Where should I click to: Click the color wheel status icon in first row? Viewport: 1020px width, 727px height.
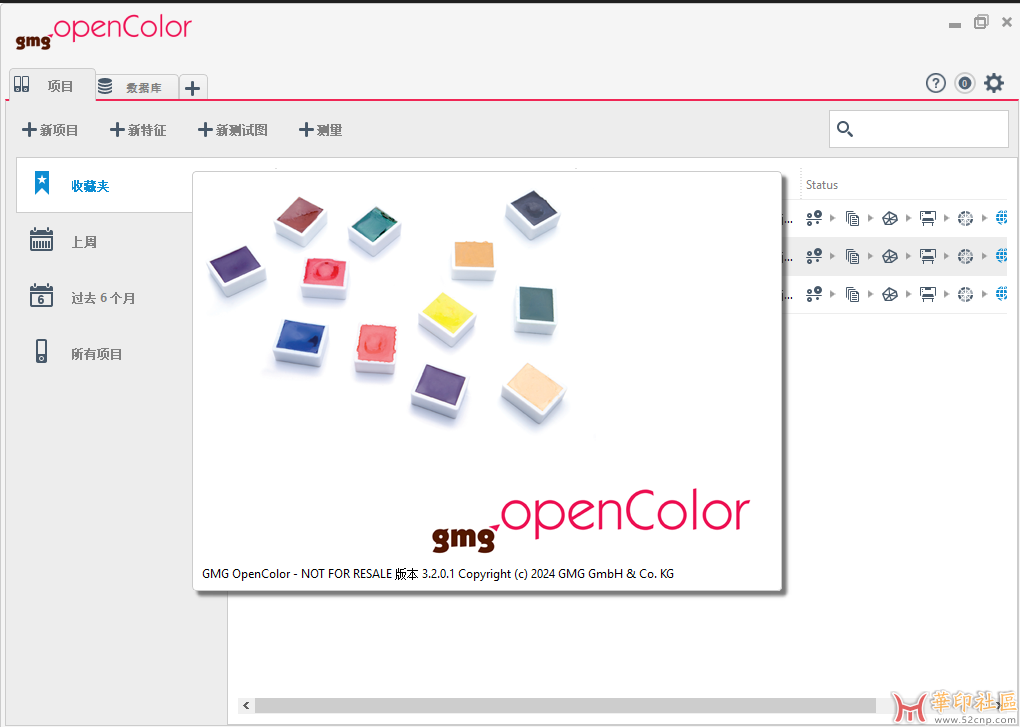tap(965, 218)
